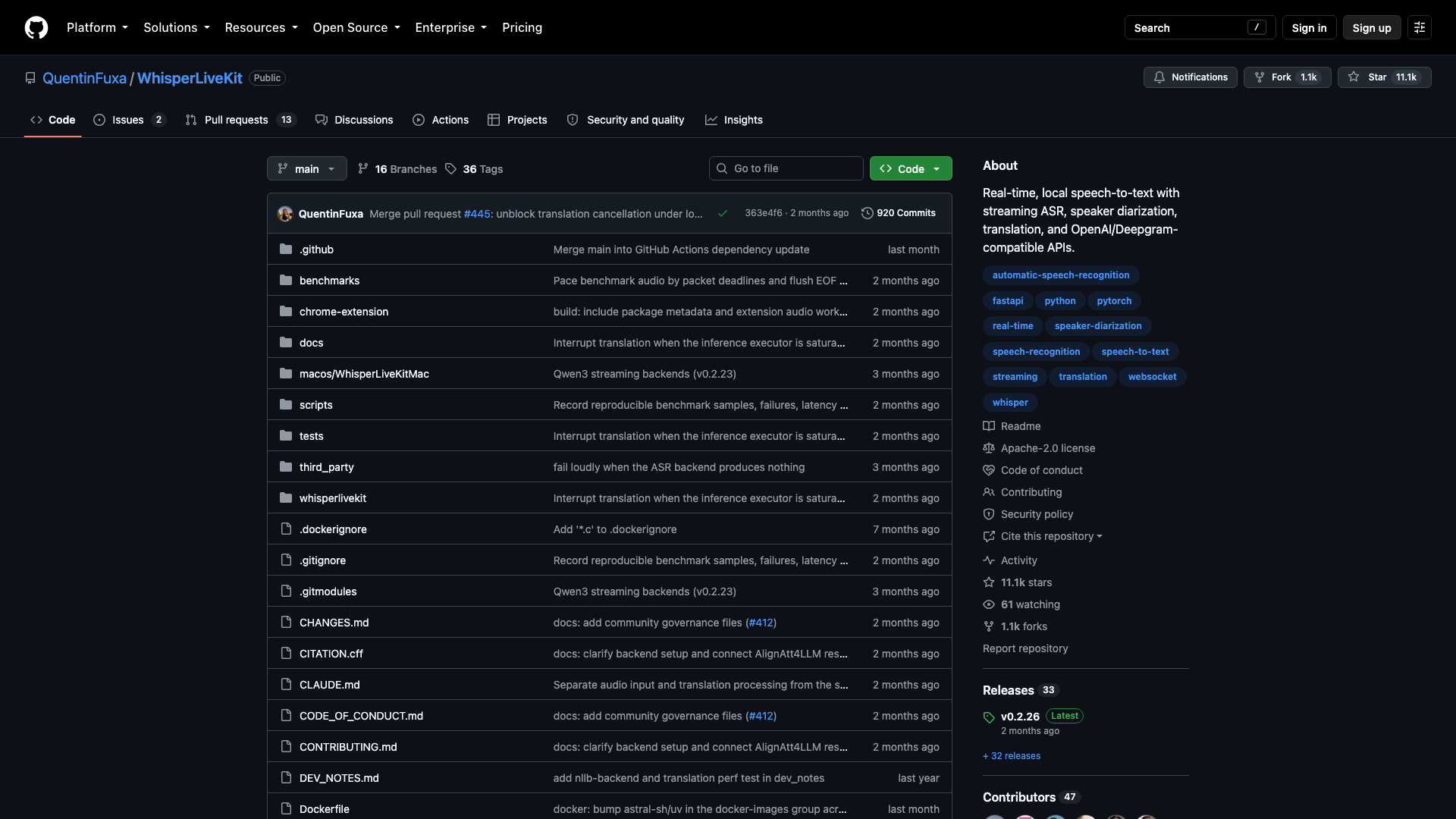This screenshot has width=1456, height=819.
Task: Click the eye icon next to 61 watching
Action: [989, 604]
